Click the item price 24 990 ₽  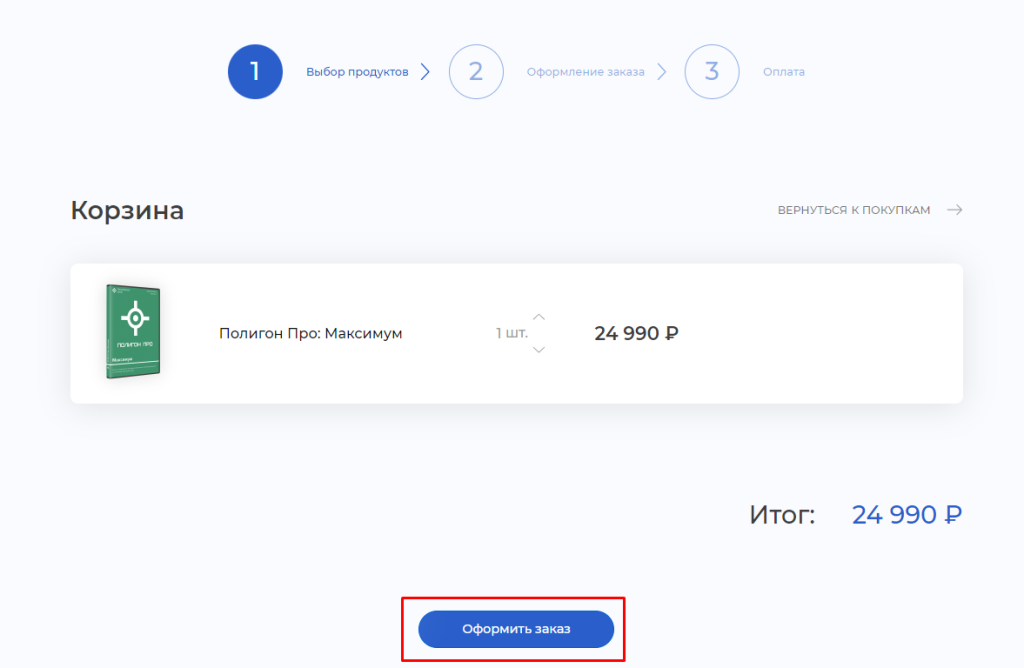pos(636,333)
